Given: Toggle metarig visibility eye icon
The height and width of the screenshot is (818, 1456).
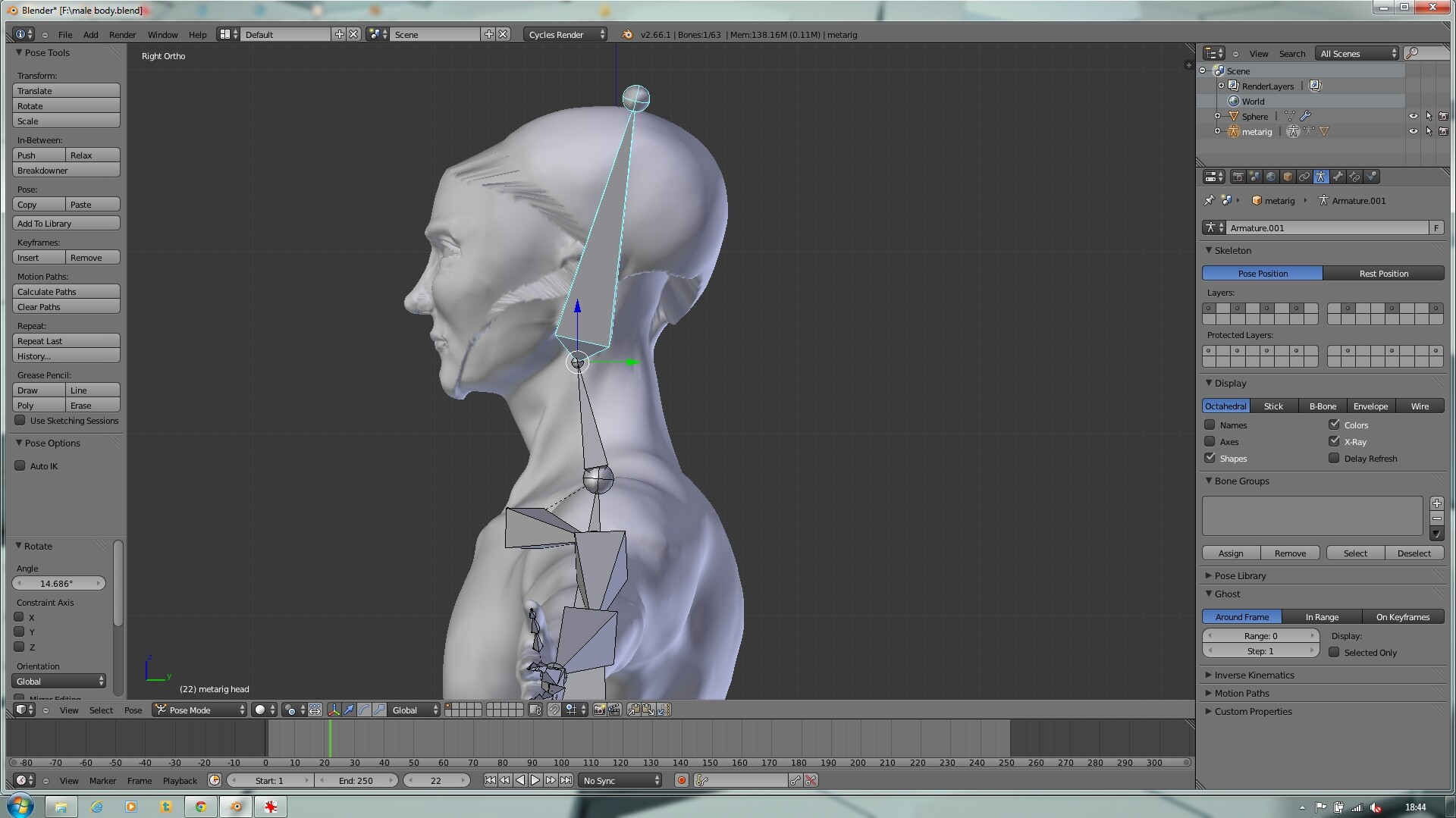Looking at the screenshot, I should [x=1413, y=131].
